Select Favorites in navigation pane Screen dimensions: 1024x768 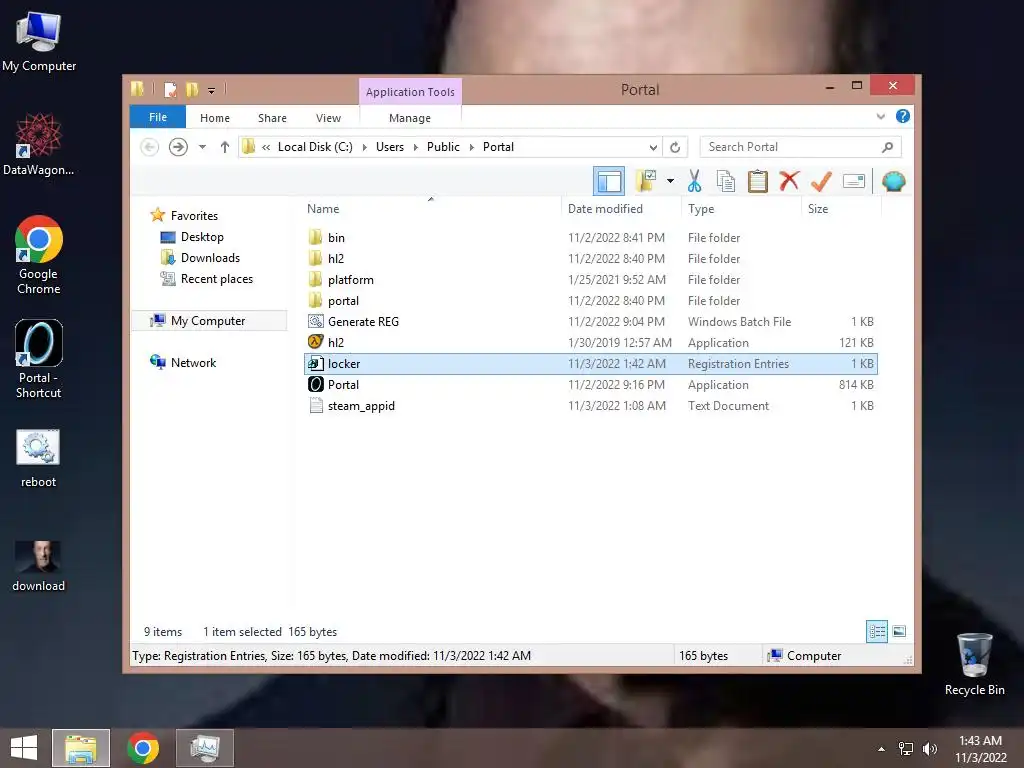tap(194, 216)
